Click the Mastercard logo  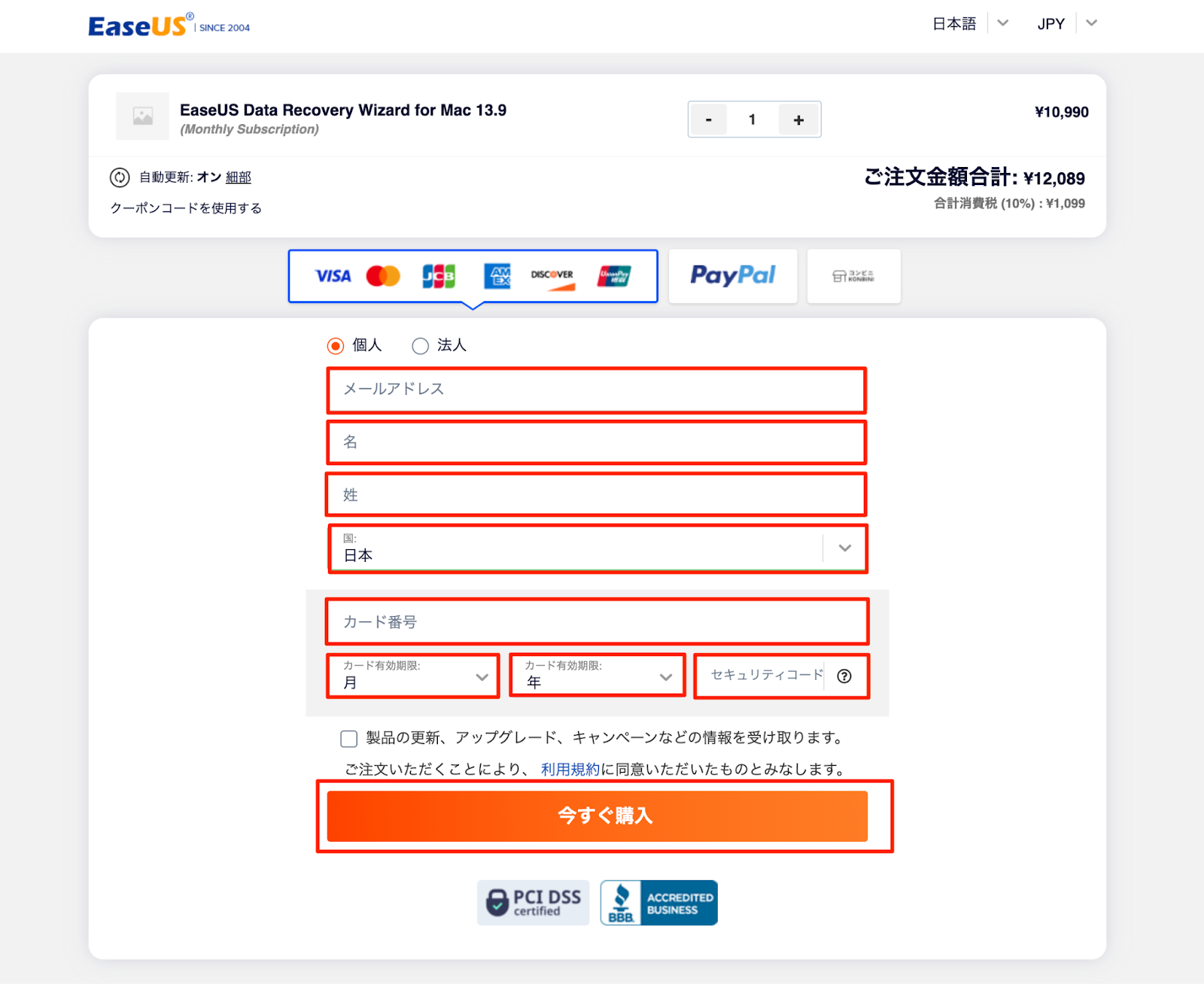pos(383,276)
